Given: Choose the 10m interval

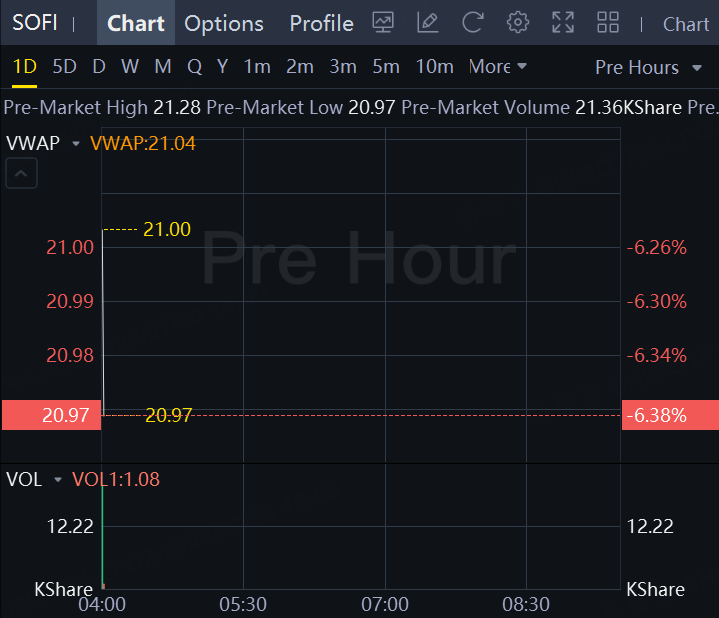Looking at the screenshot, I should coord(434,67).
